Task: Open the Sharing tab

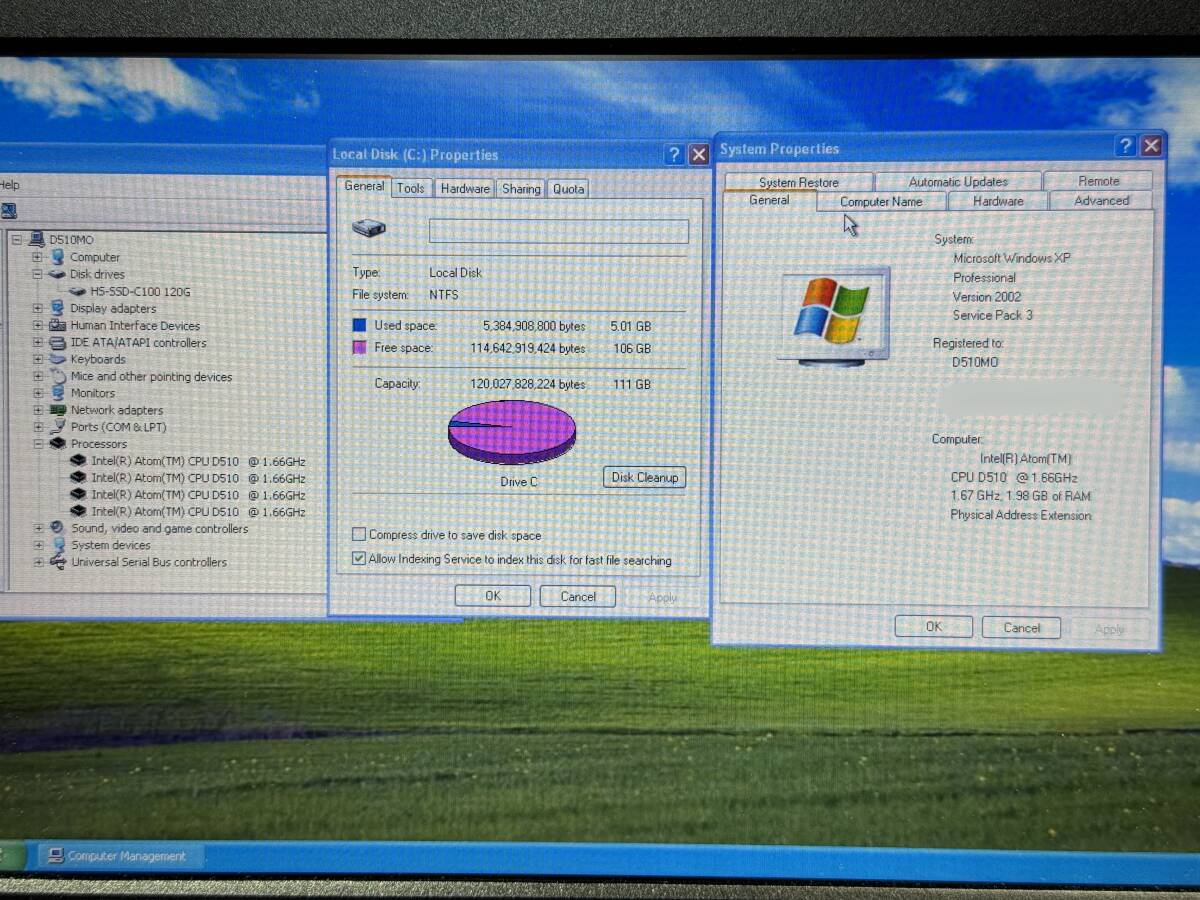Action: (x=521, y=188)
